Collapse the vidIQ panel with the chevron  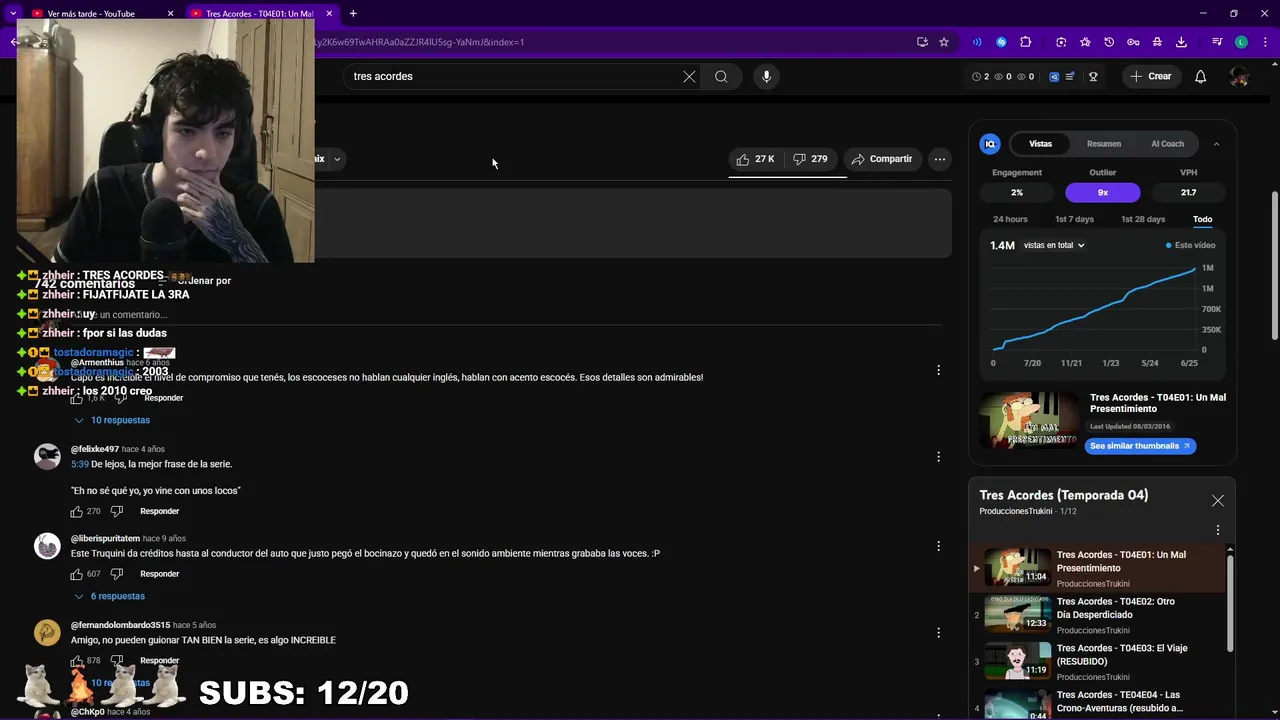(x=1216, y=144)
